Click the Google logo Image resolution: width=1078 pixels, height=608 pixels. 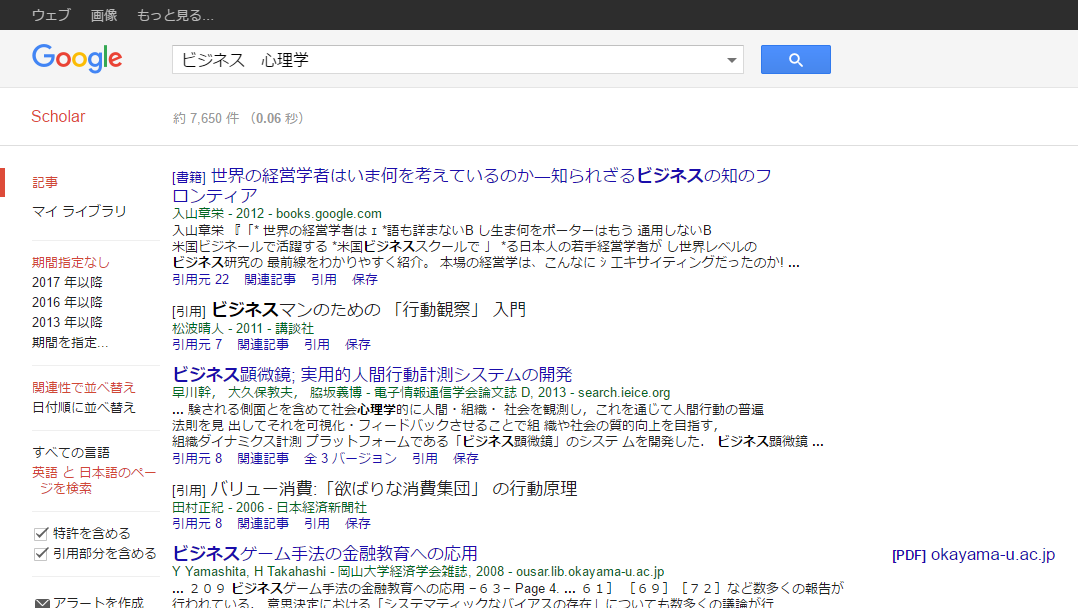pyautogui.click(x=77, y=59)
